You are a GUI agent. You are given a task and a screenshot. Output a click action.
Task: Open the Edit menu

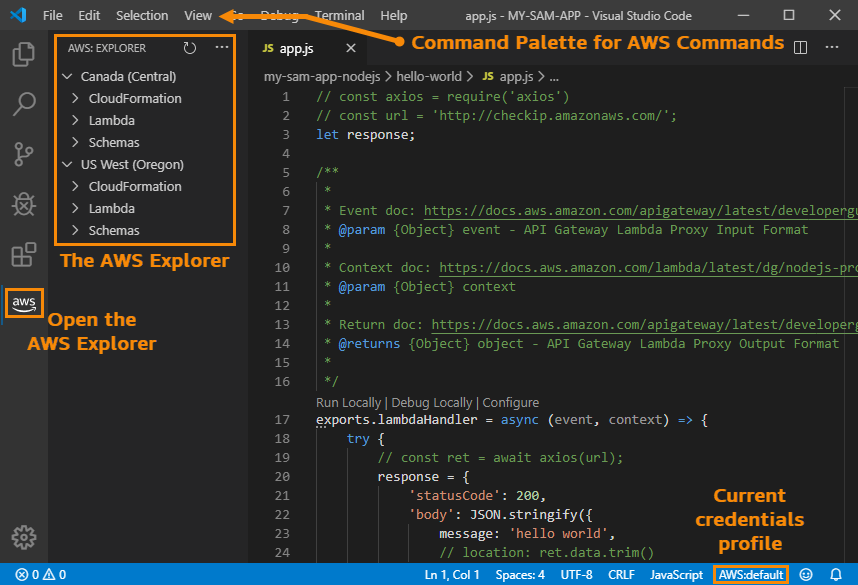pyautogui.click(x=89, y=15)
